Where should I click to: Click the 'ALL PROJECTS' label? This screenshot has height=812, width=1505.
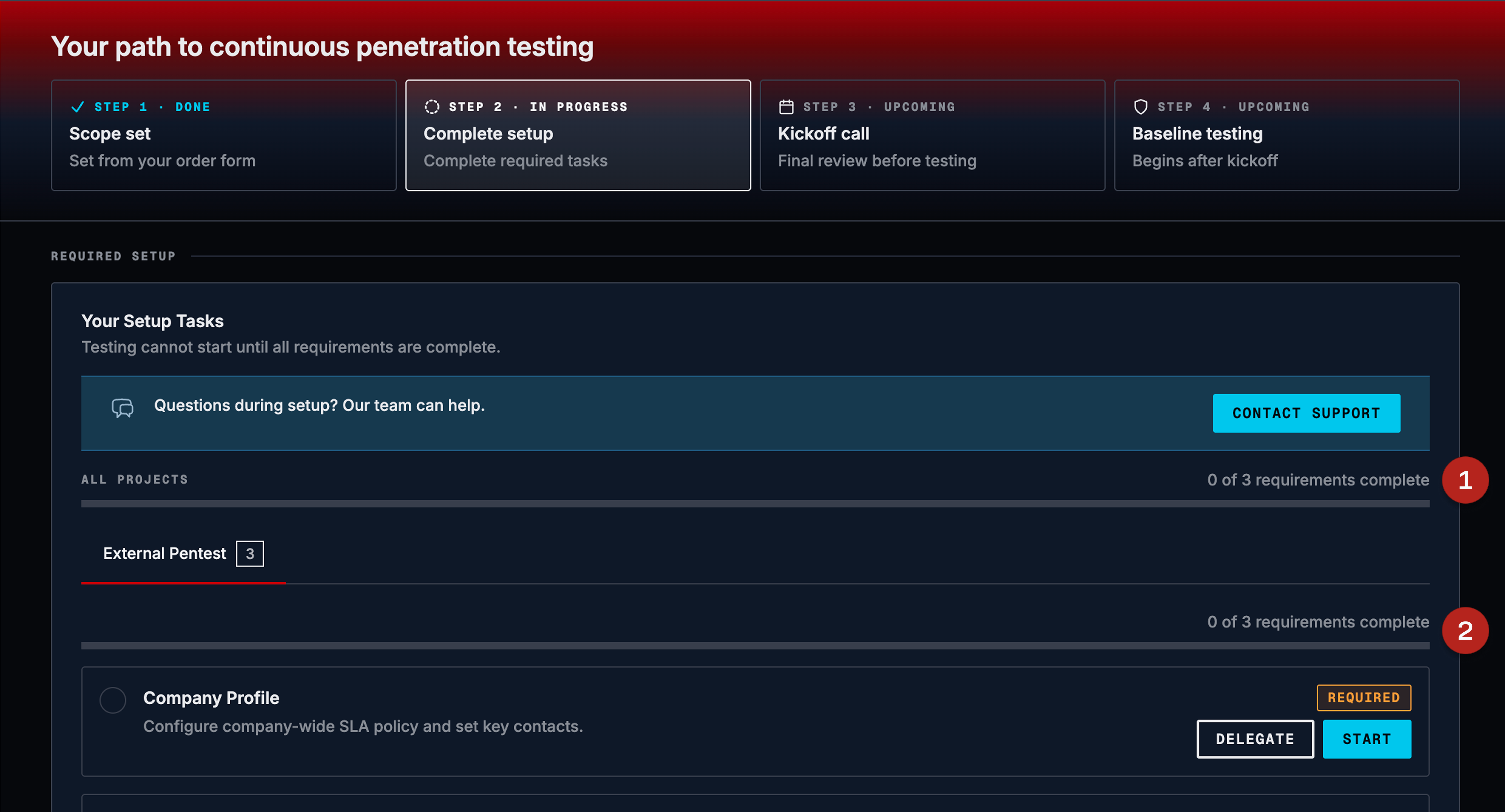point(135,480)
